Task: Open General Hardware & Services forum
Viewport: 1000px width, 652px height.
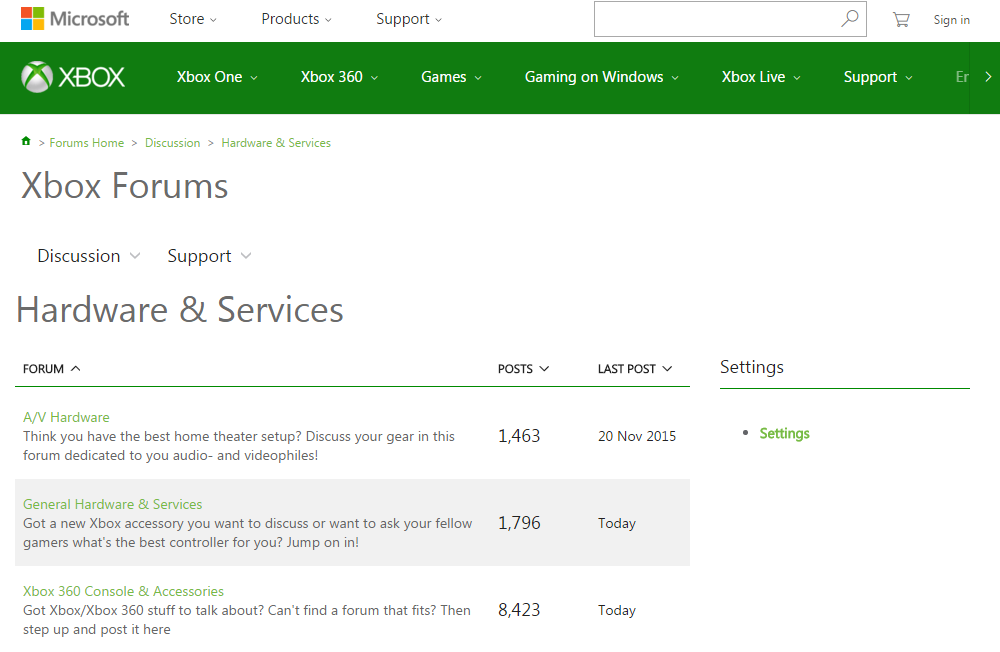Action: pos(113,504)
